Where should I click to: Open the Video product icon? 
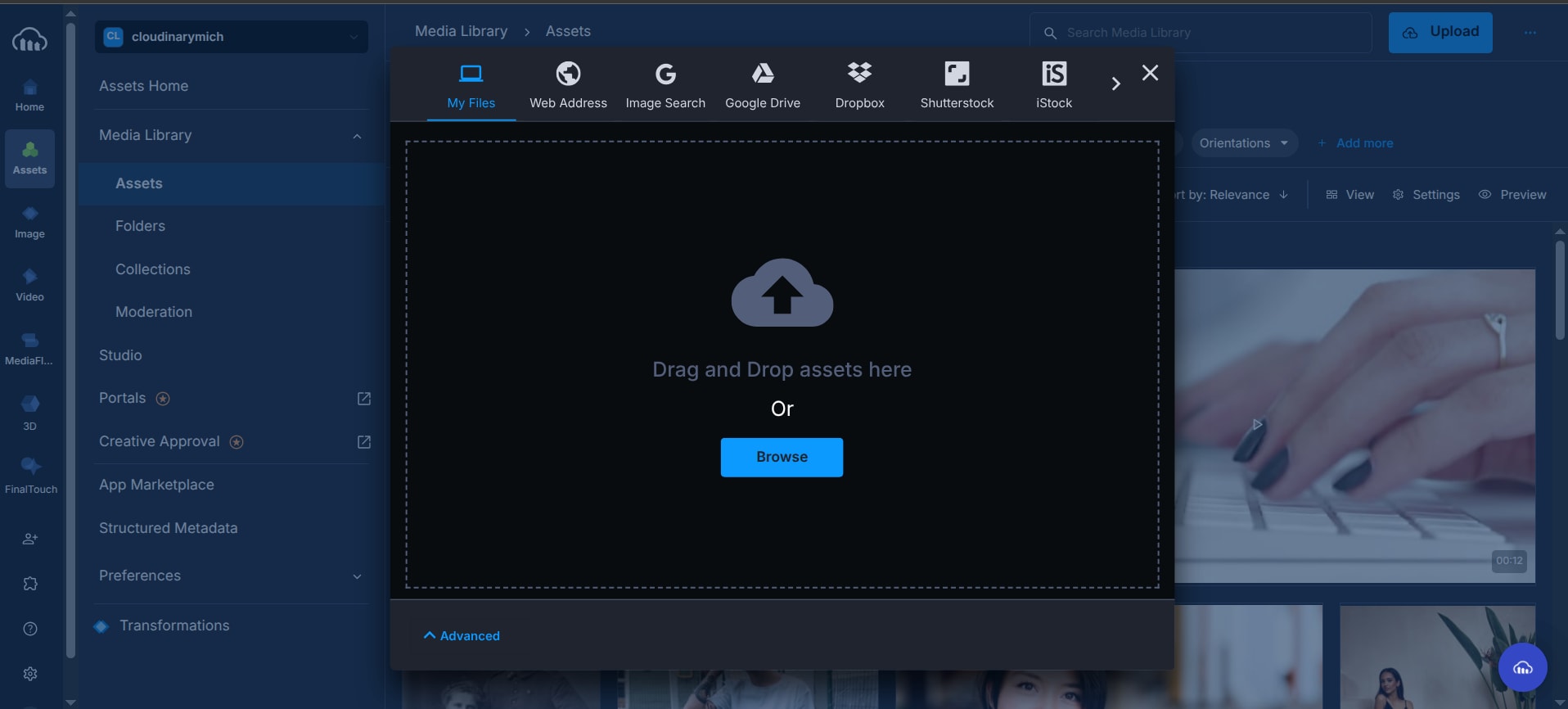[29, 284]
